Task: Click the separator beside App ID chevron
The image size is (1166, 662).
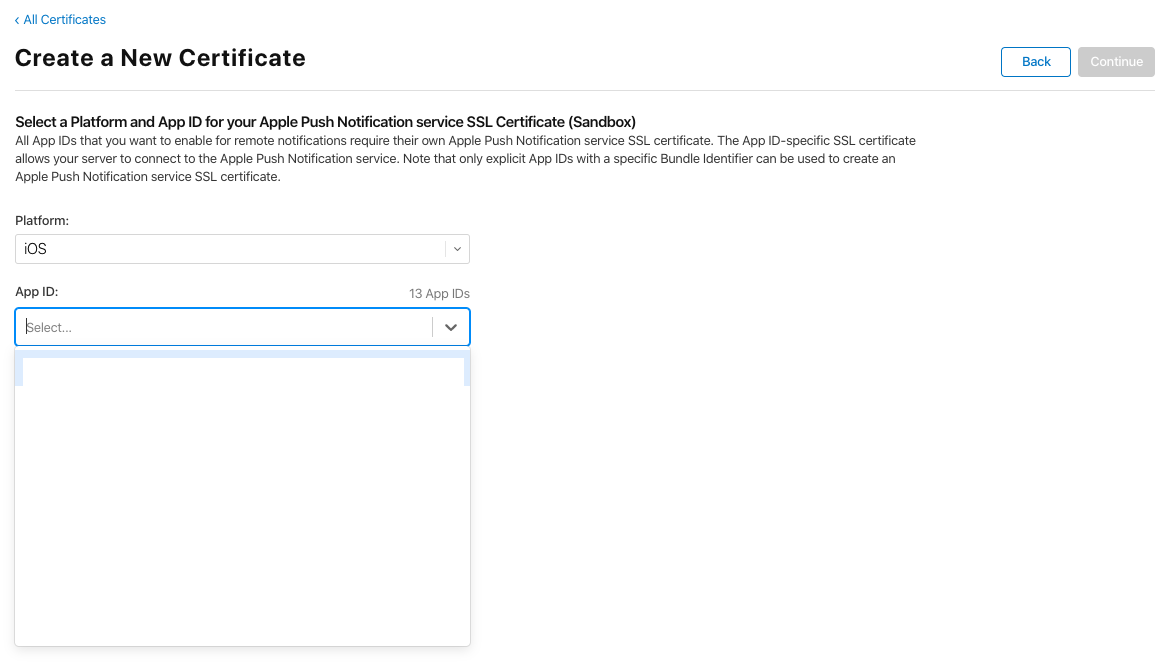Action: [432, 327]
